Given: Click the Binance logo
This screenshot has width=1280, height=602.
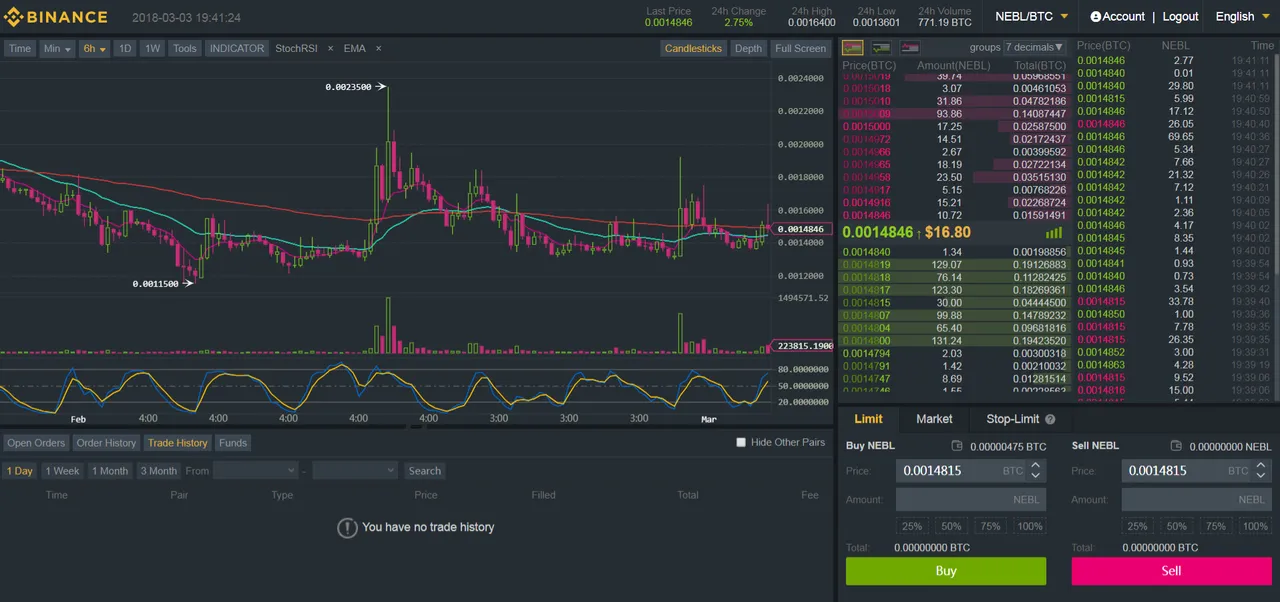Looking at the screenshot, I should [56, 17].
